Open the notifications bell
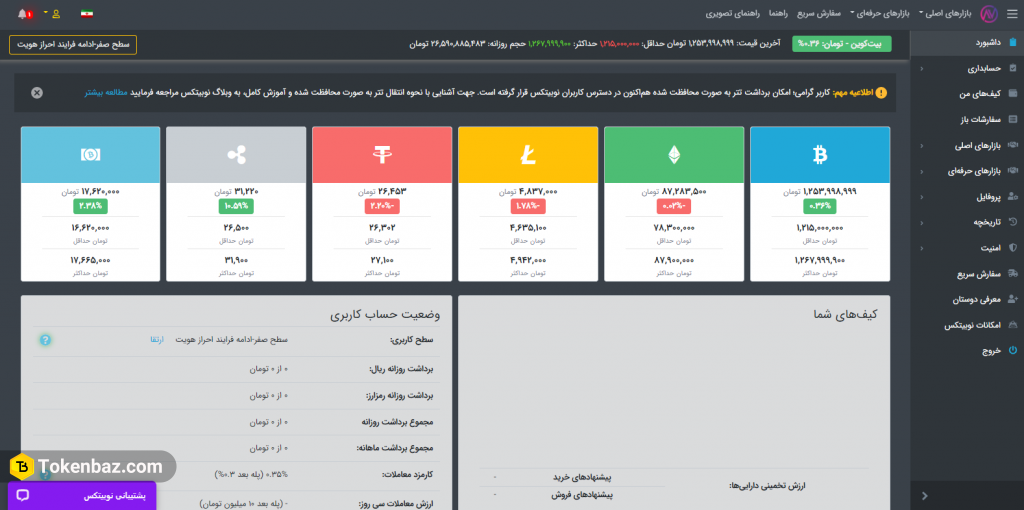Screen dimensions: 1024x510 [x=23, y=13]
